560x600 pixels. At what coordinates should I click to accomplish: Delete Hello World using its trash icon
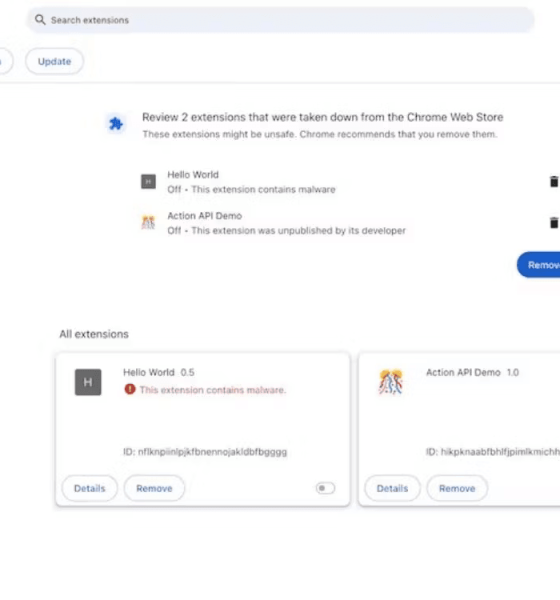(554, 181)
